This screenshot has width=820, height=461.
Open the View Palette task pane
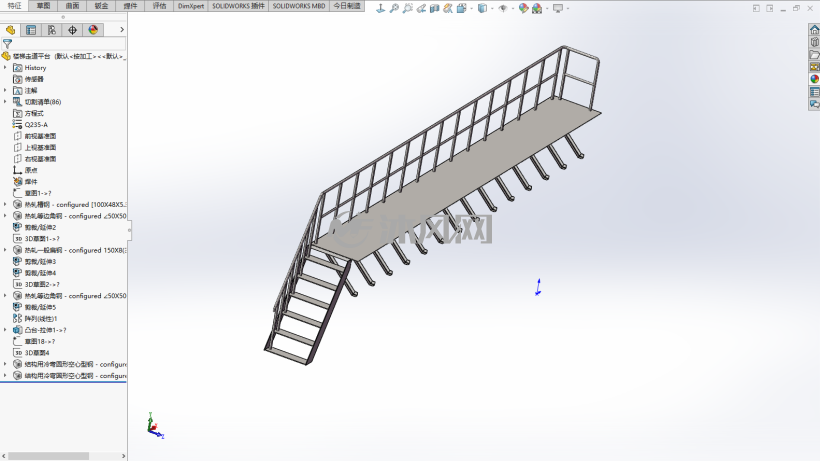(x=814, y=67)
